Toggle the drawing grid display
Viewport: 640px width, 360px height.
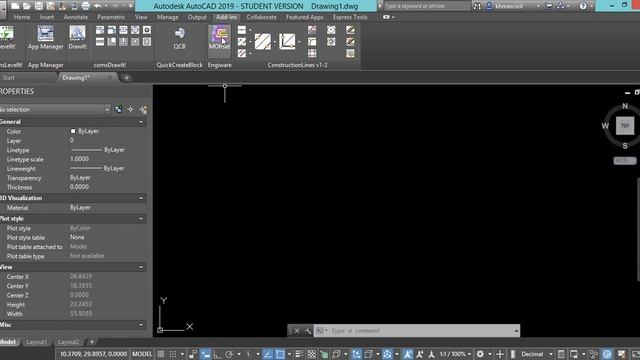[161, 354]
